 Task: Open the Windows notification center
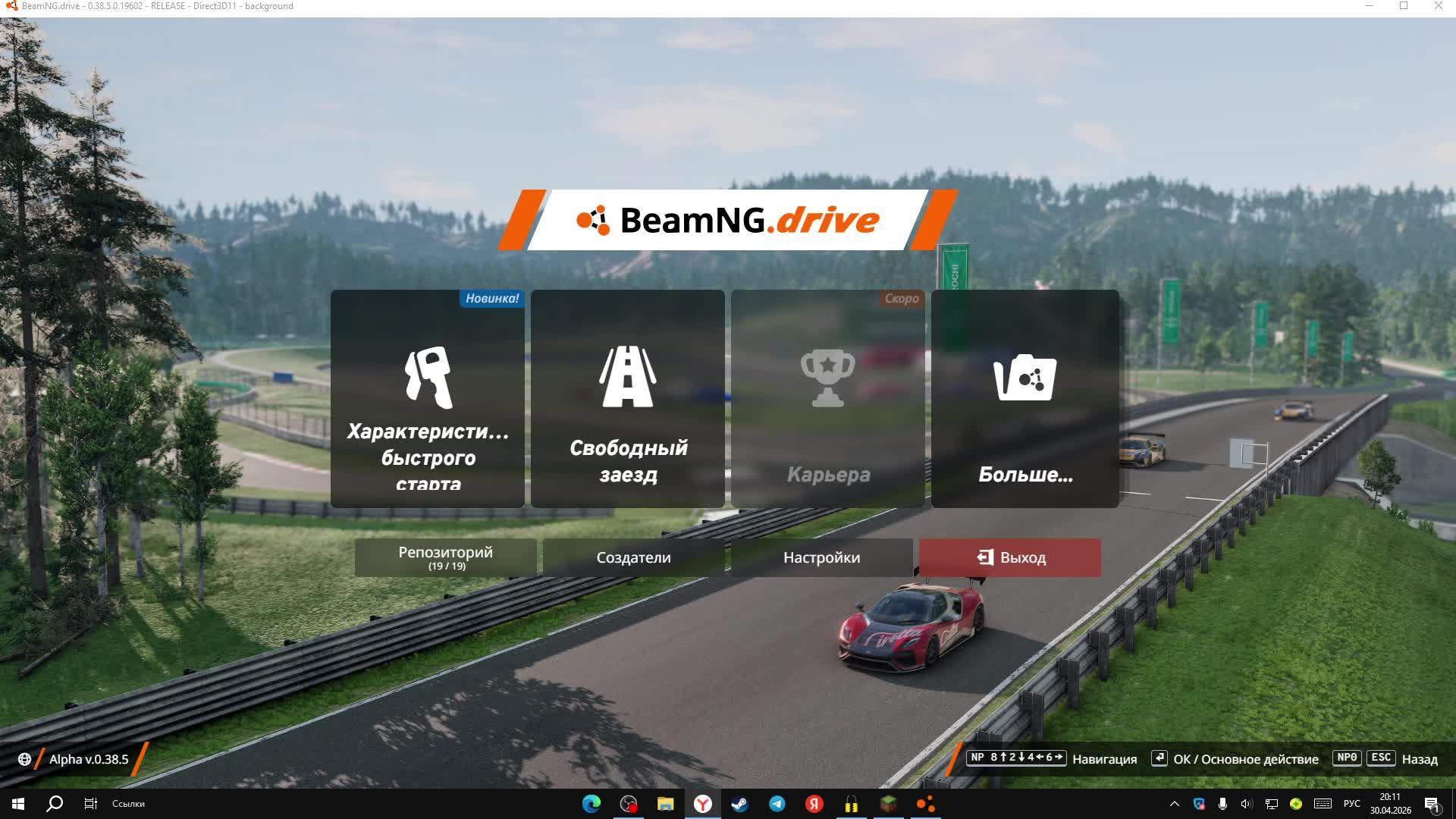click(x=1432, y=804)
